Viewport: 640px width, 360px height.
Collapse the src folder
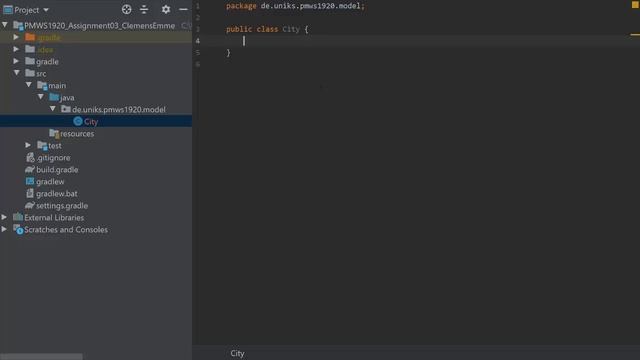[17, 73]
